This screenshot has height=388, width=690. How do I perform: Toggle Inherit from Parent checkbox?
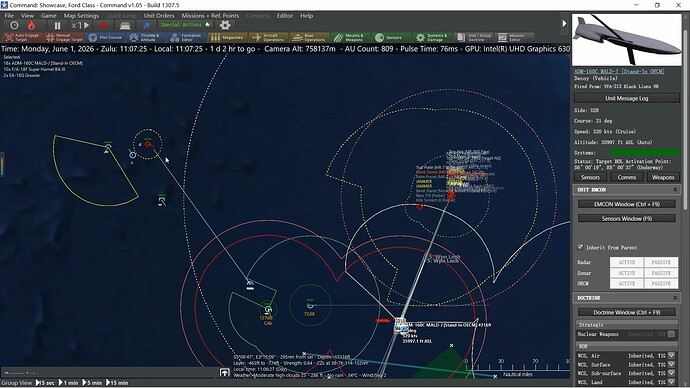pyautogui.click(x=580, y=247)
